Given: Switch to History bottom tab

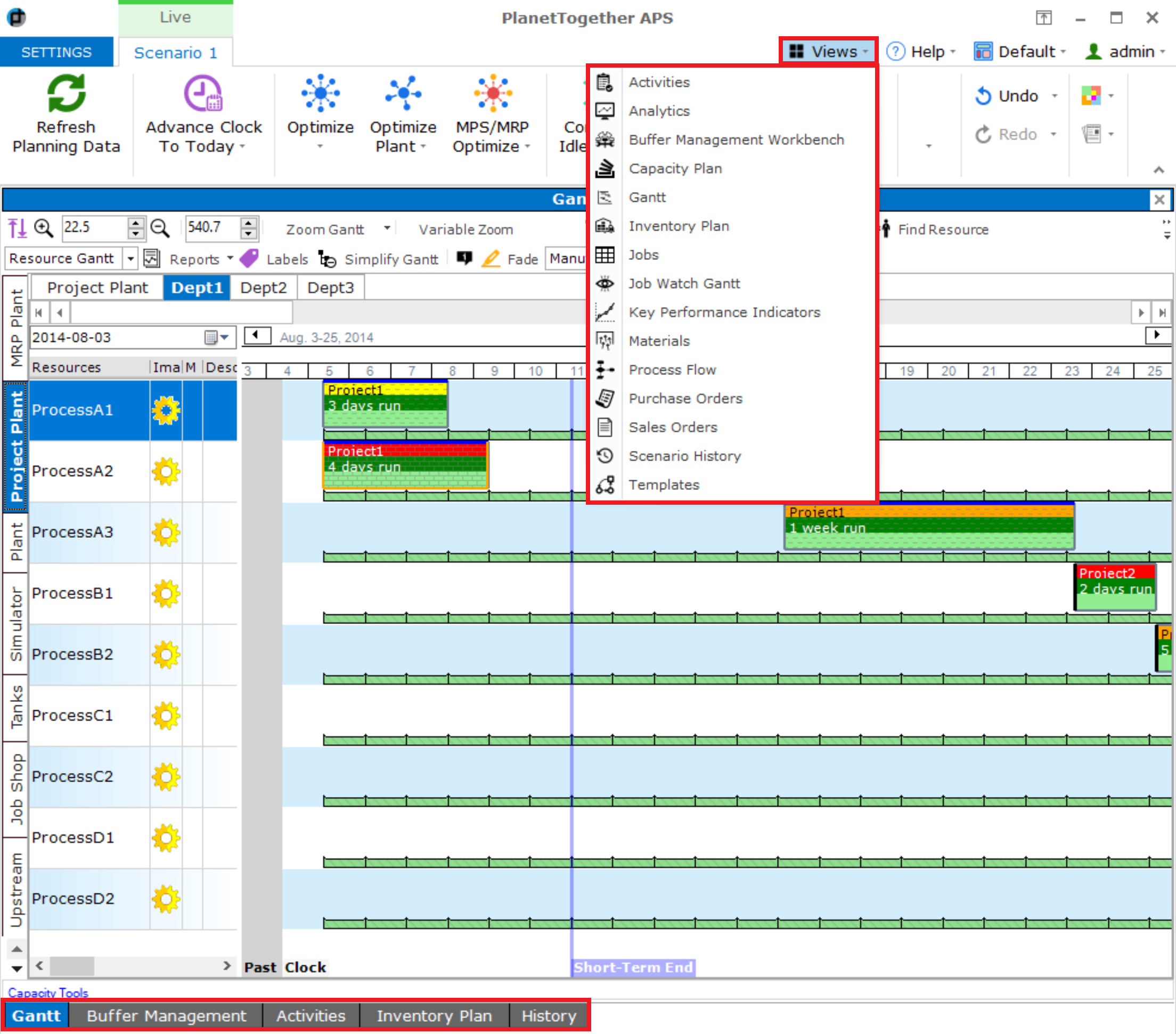Looking at the screenshot, I should pos(549,1016).
